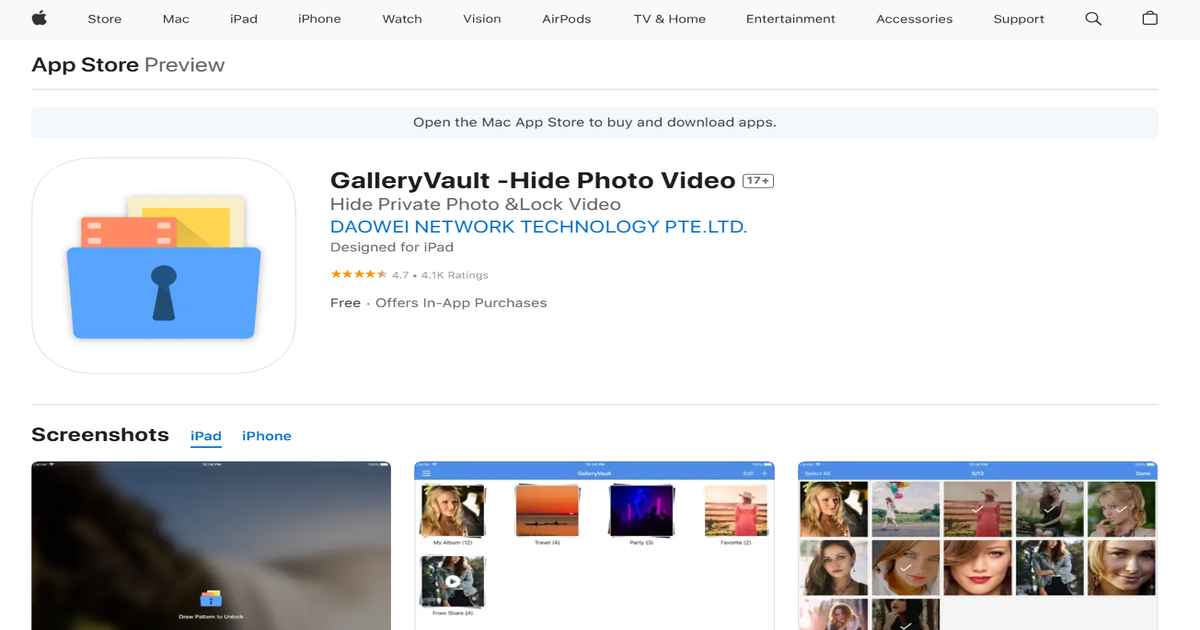The height and width of the screenshot is (630, 1200).
Task: Go to the iPhone nav item
Action: tap(320, 19)
